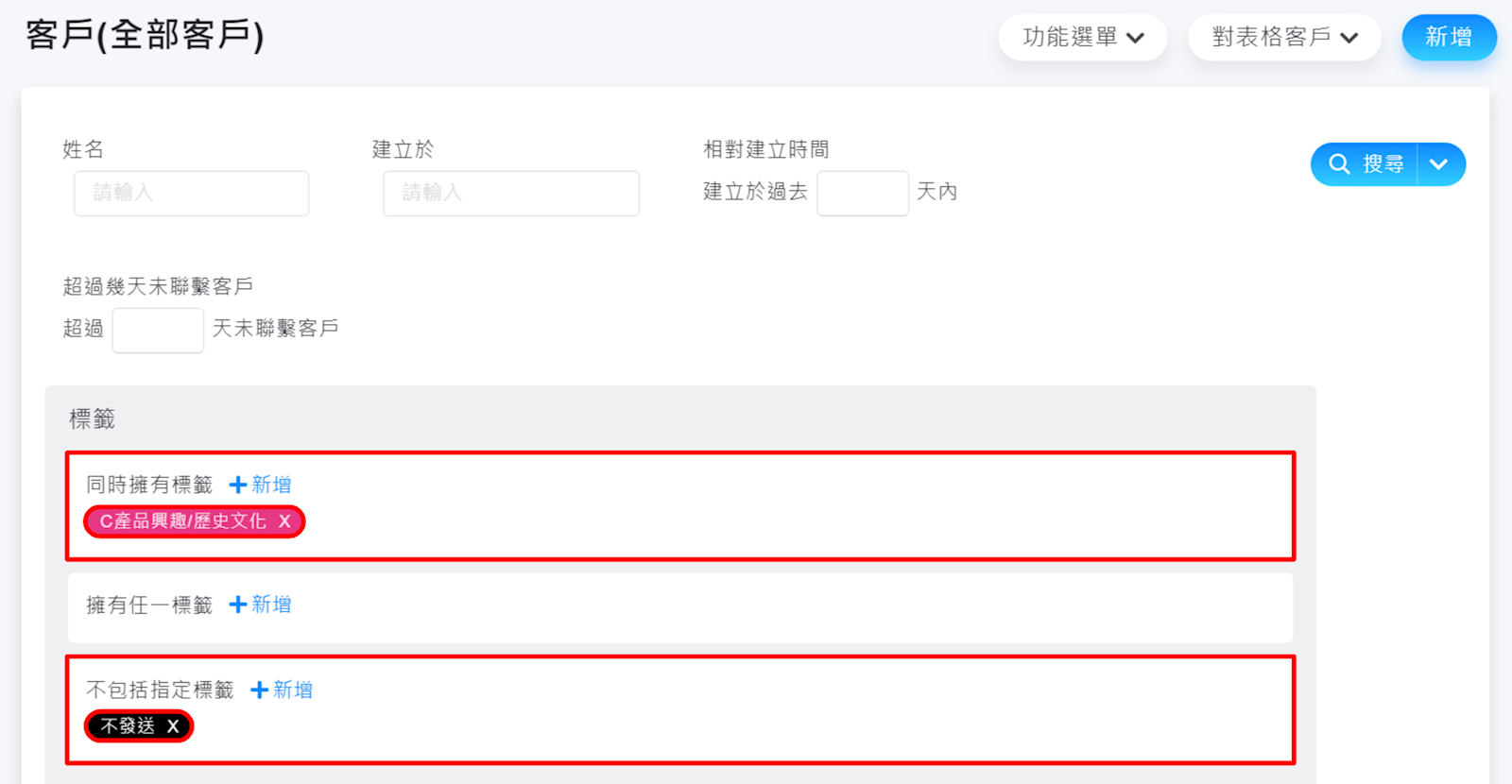
Task: Remove the 不發送 tag with X
Action: click(x=173, y=726)
